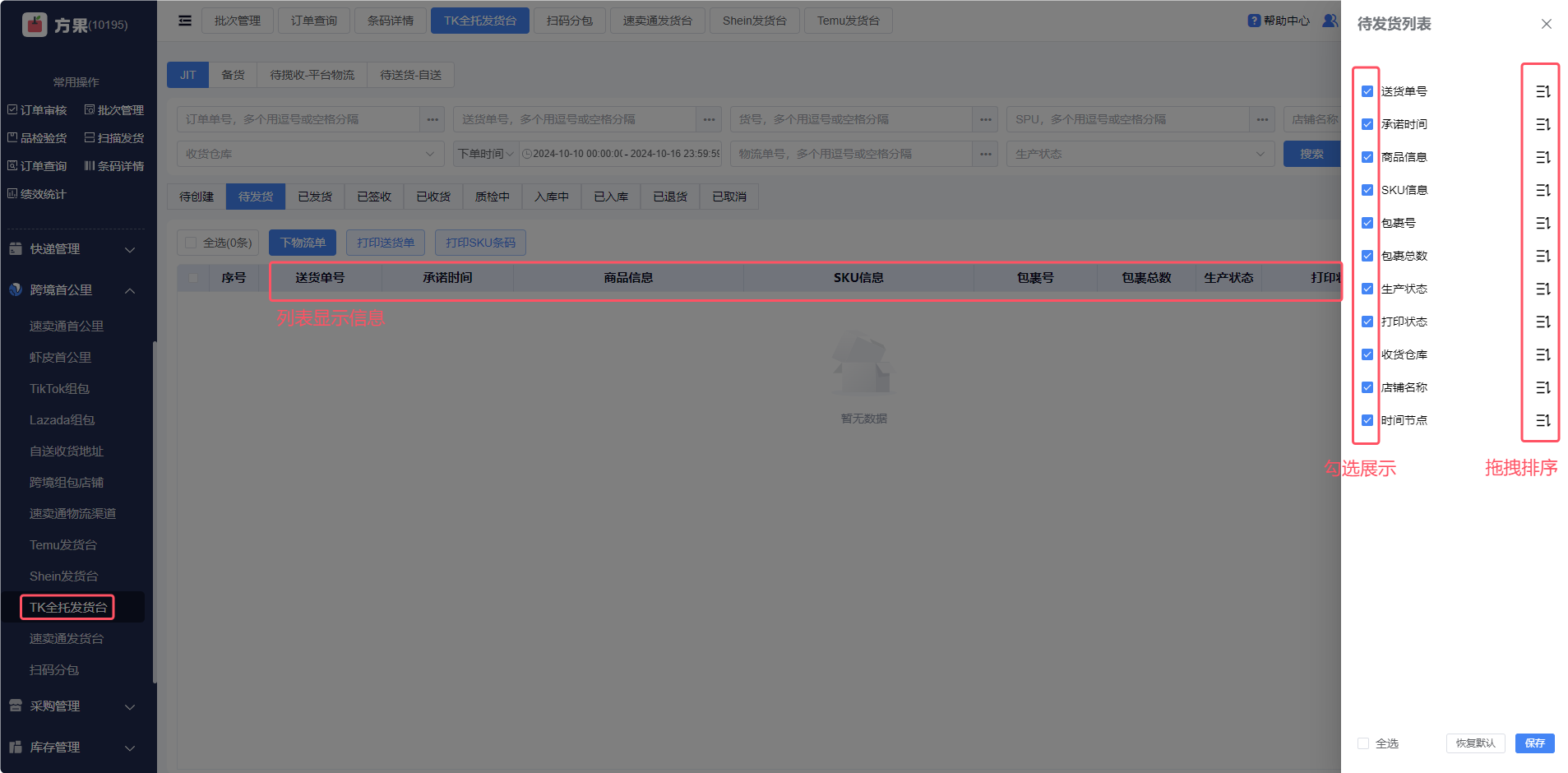Screen dimensions: 1568x773
Task: Uncheck the 包裹总数 column checkbox
Action: pyautogui.click(x=1367, y=256)
